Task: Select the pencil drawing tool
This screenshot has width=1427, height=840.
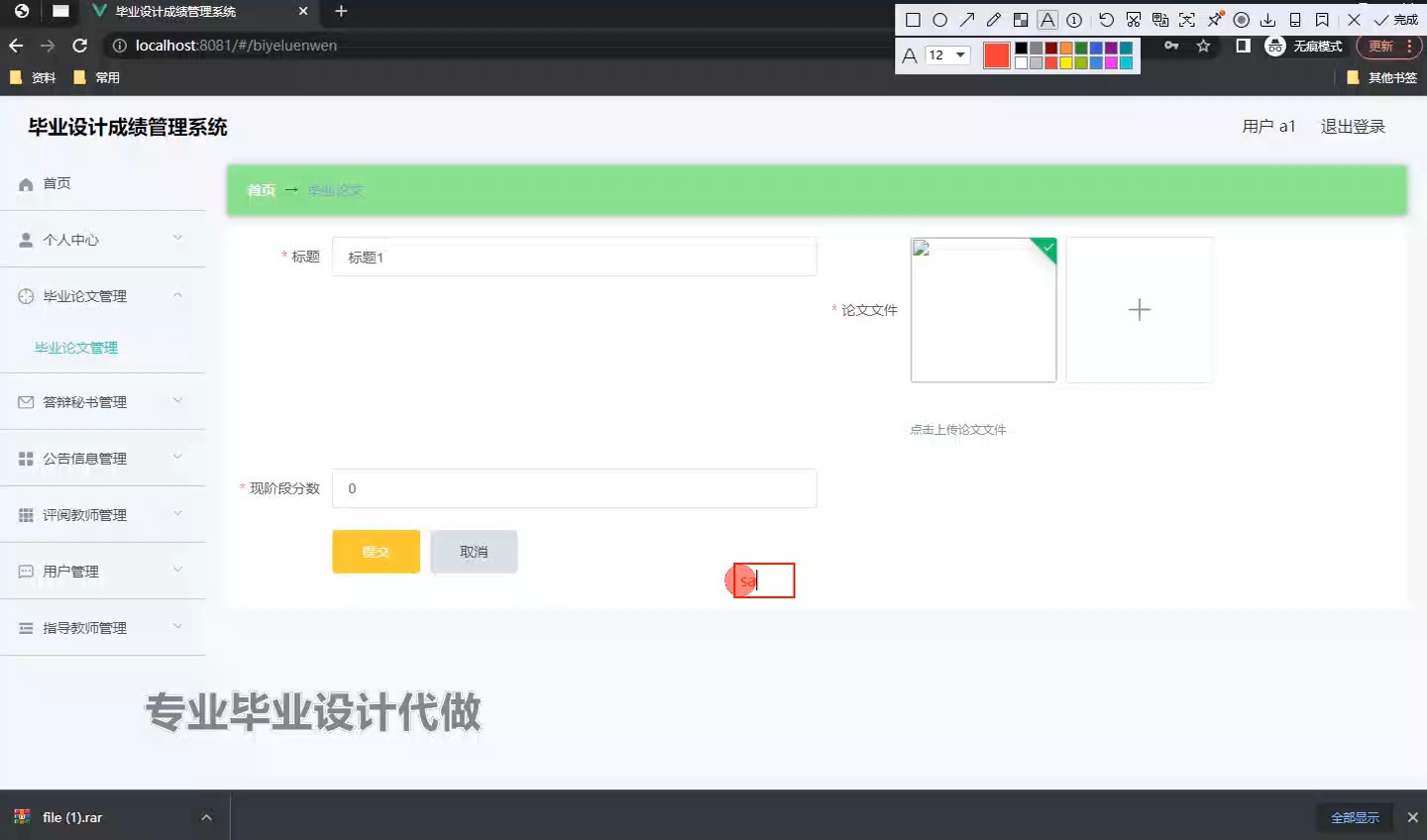Action: click(994, 20)
